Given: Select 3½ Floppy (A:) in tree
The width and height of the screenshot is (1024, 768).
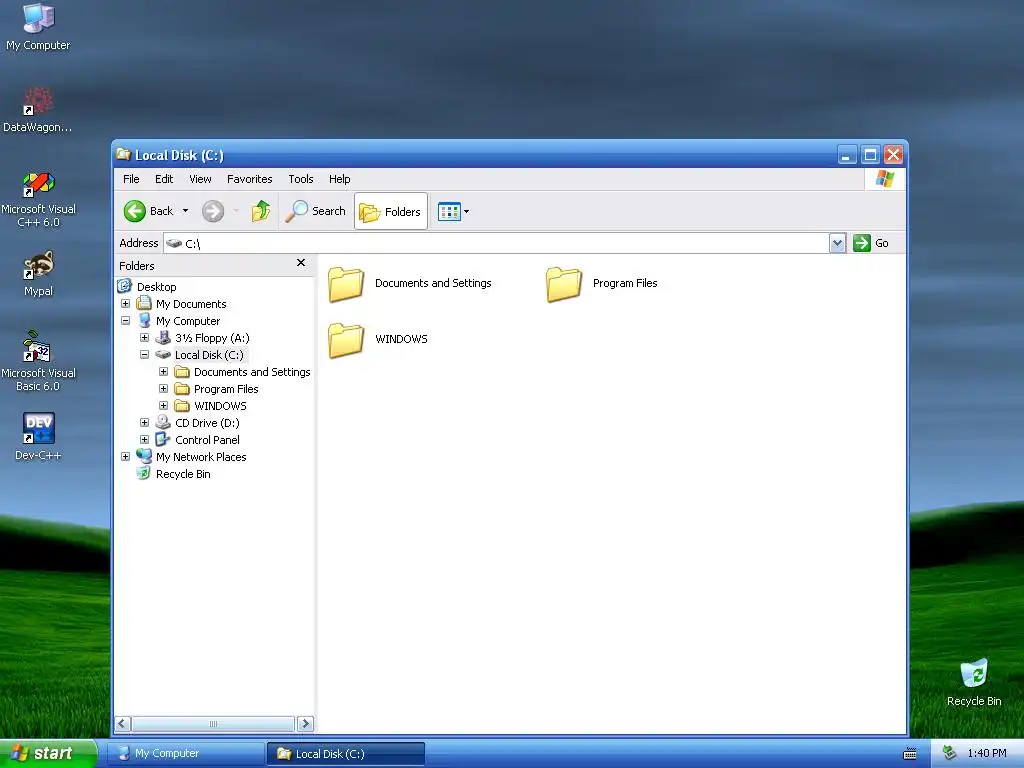Looking at the screenshot, I should point(212,338).
